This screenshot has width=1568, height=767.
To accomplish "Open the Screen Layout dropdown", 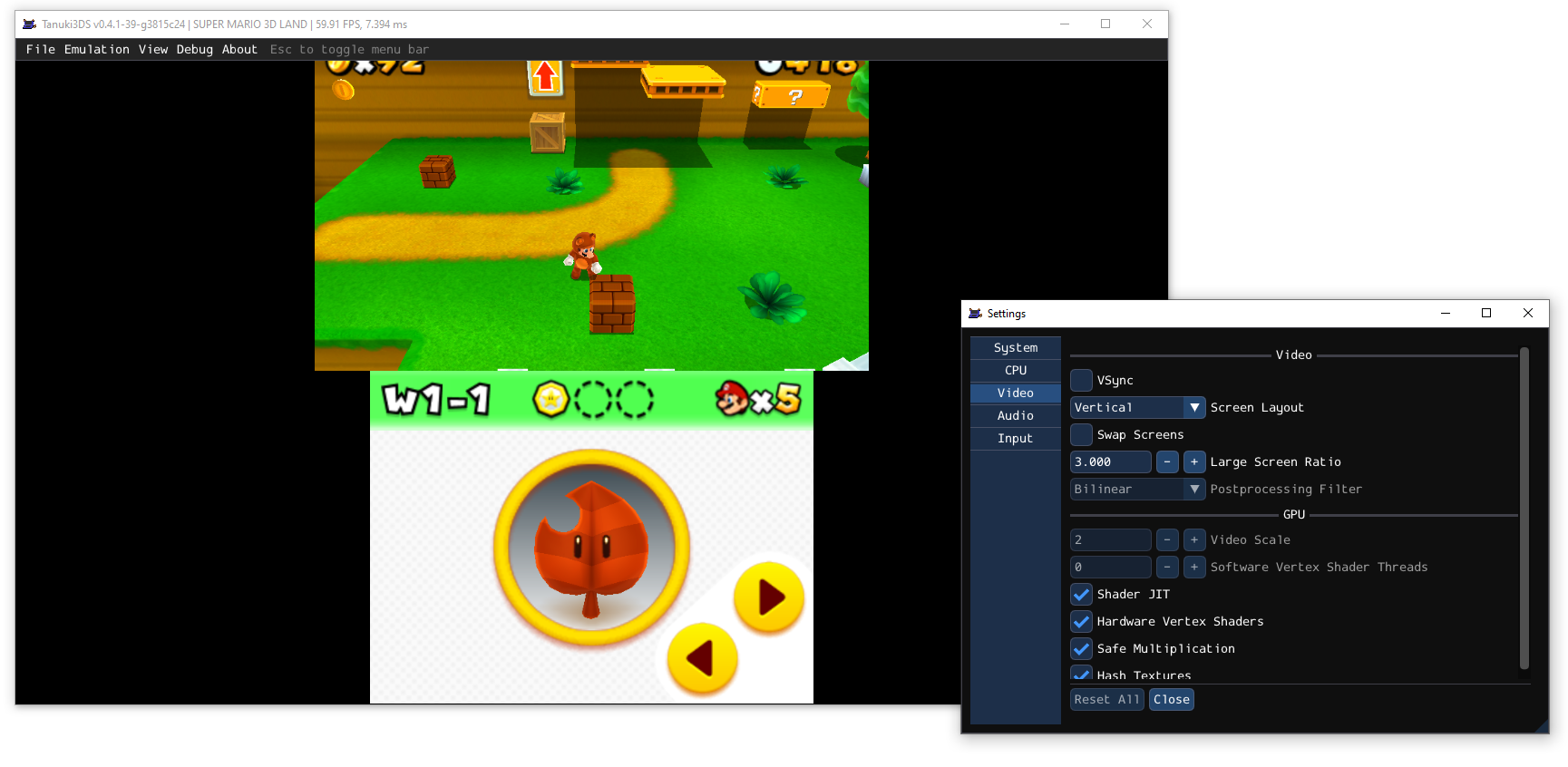I will [1138, 408].
